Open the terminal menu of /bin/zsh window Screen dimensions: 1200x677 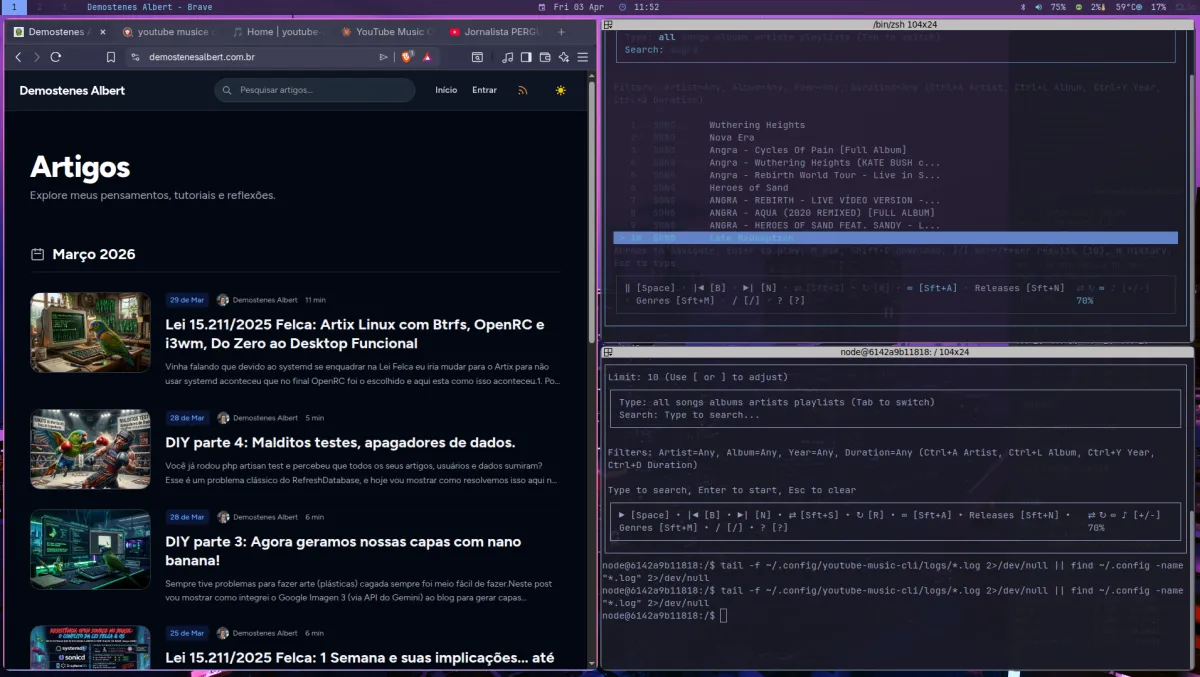click(607, 23)
